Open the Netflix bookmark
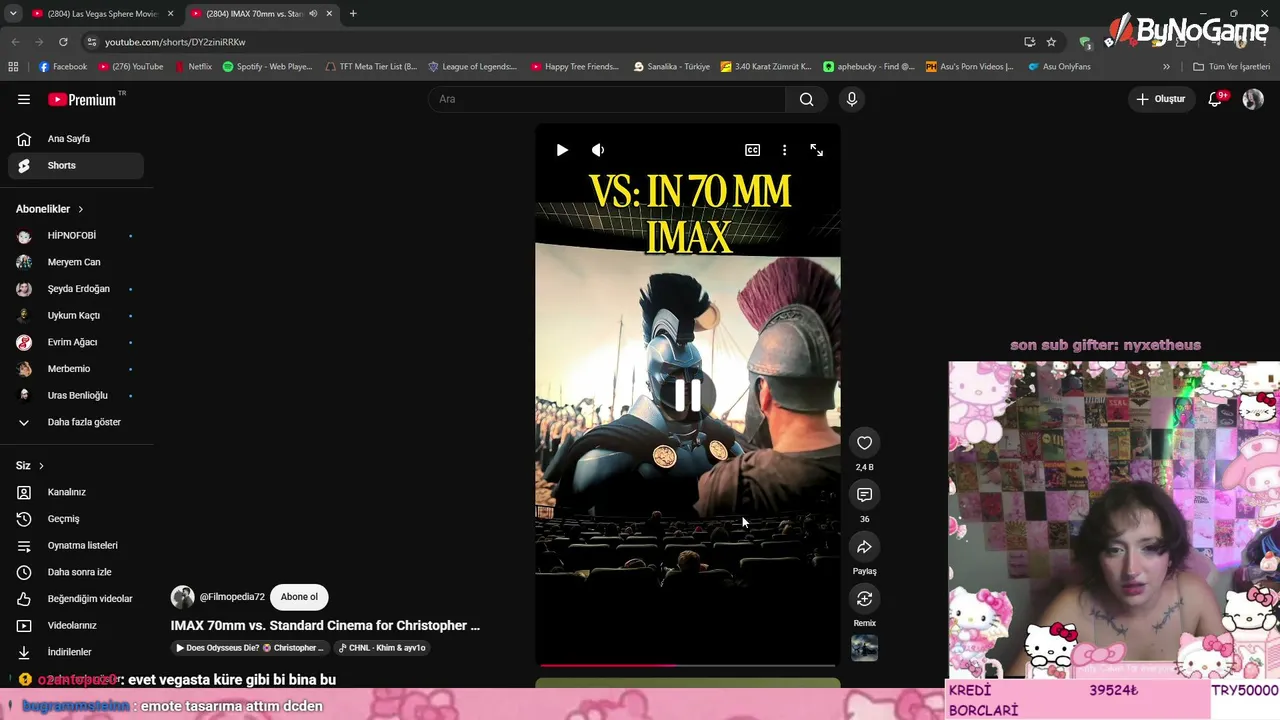 (194, 67)
